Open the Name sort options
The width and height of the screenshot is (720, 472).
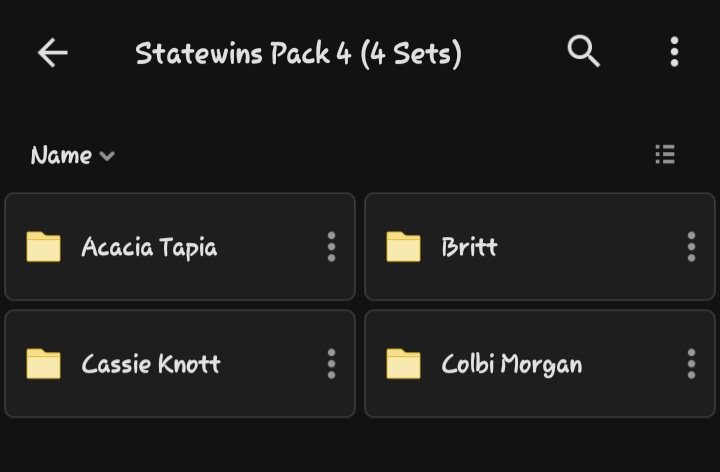(73, 155)
